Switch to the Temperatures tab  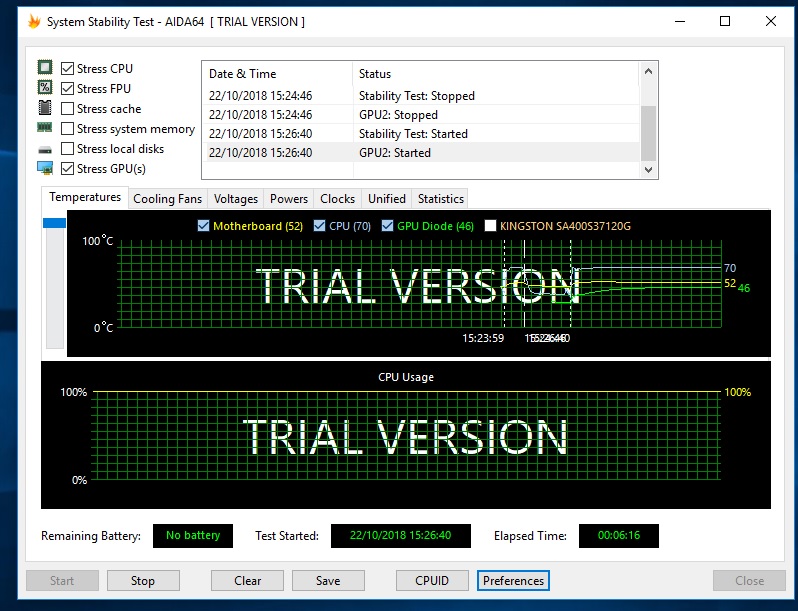(x=85, y=197)
